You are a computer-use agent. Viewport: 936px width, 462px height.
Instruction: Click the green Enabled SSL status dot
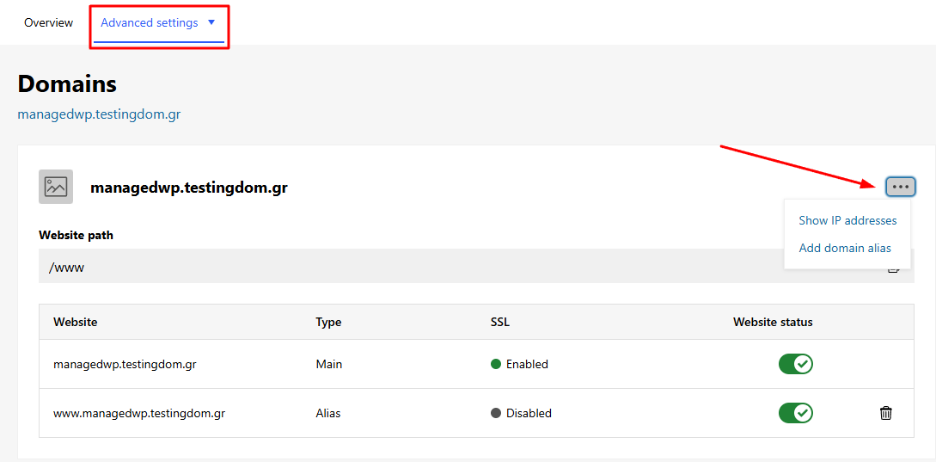(x=495, y=364)
